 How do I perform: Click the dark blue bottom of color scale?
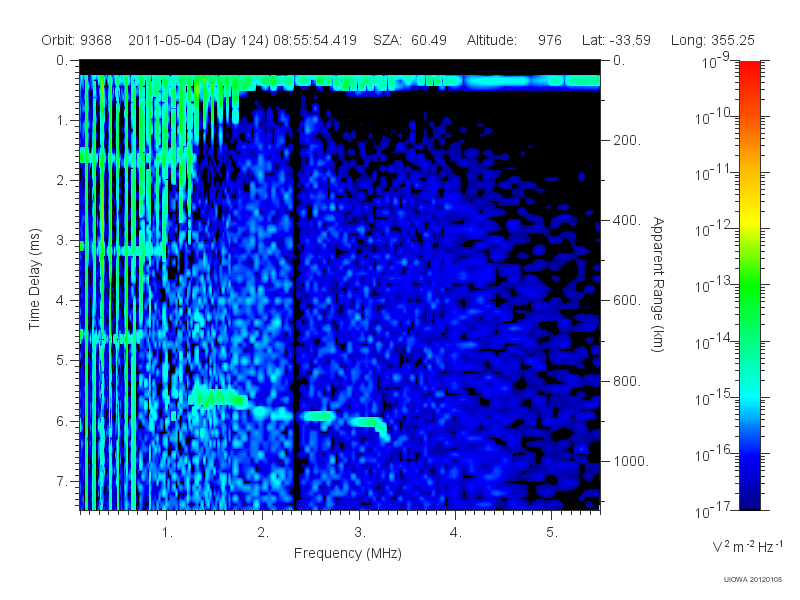[x=749, y=497]
